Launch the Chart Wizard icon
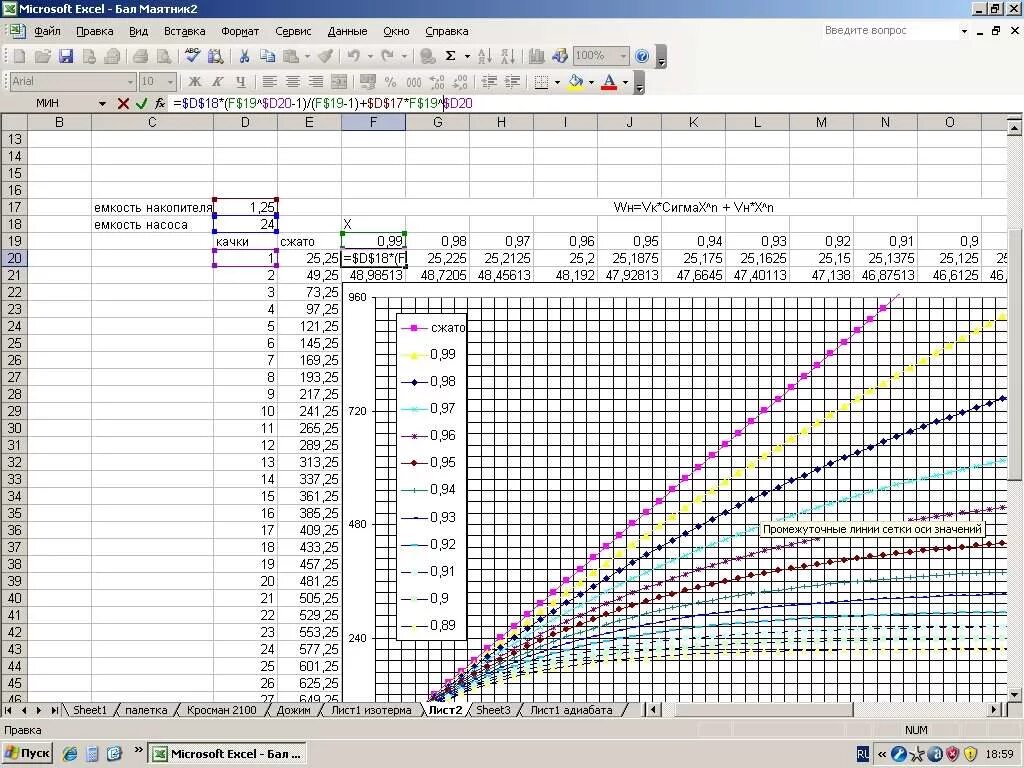1024x768 pixels. point(537,57)
